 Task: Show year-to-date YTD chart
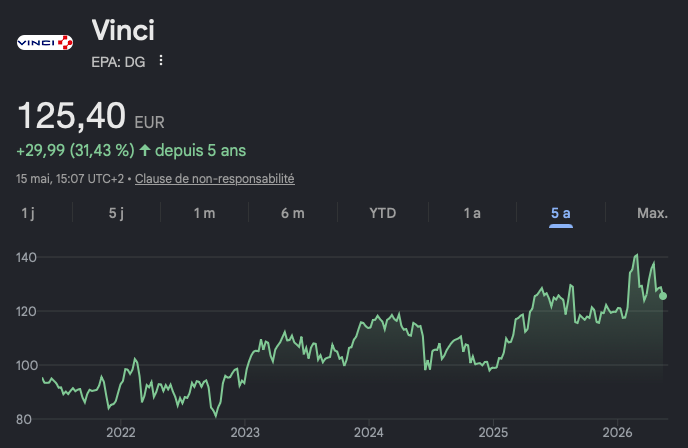coord(383,213)
